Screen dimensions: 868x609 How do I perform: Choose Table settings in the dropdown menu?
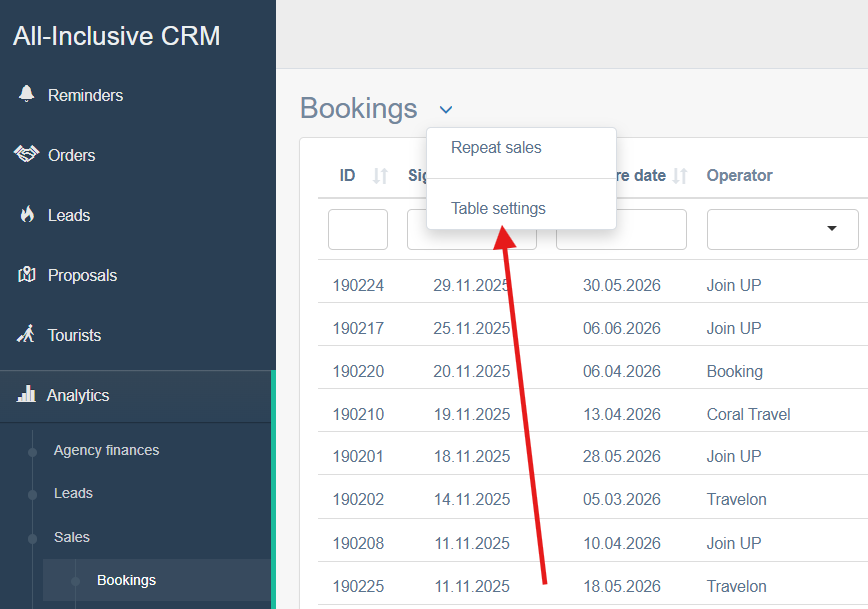point(498,209)
